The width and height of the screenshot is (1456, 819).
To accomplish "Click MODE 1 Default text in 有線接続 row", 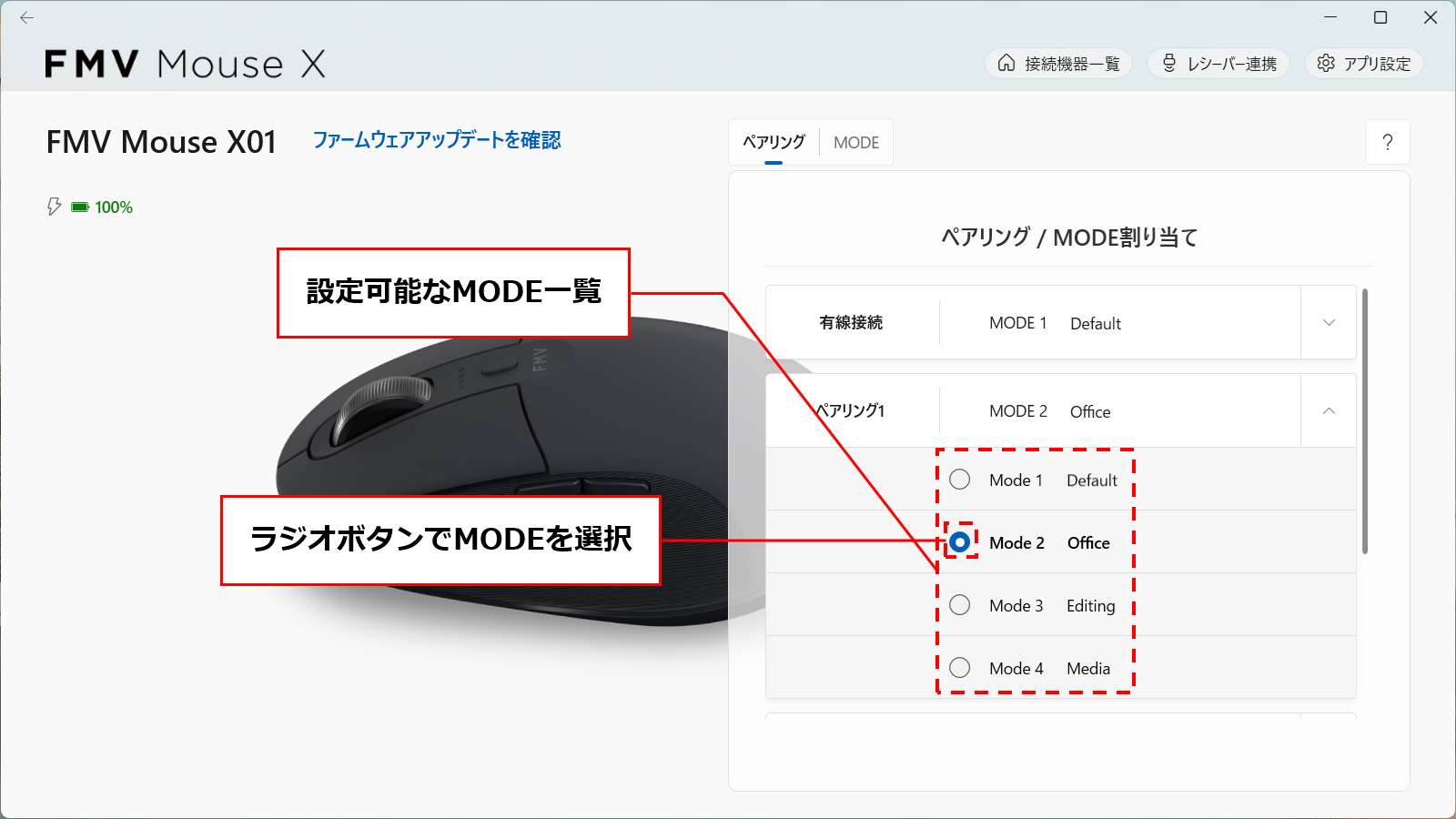I will [1055, 323].
